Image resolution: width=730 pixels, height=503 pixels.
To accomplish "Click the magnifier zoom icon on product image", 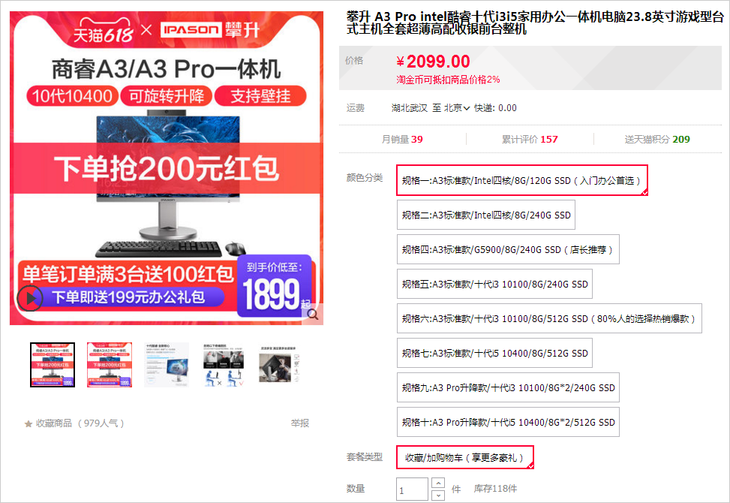I will [313, 314].
